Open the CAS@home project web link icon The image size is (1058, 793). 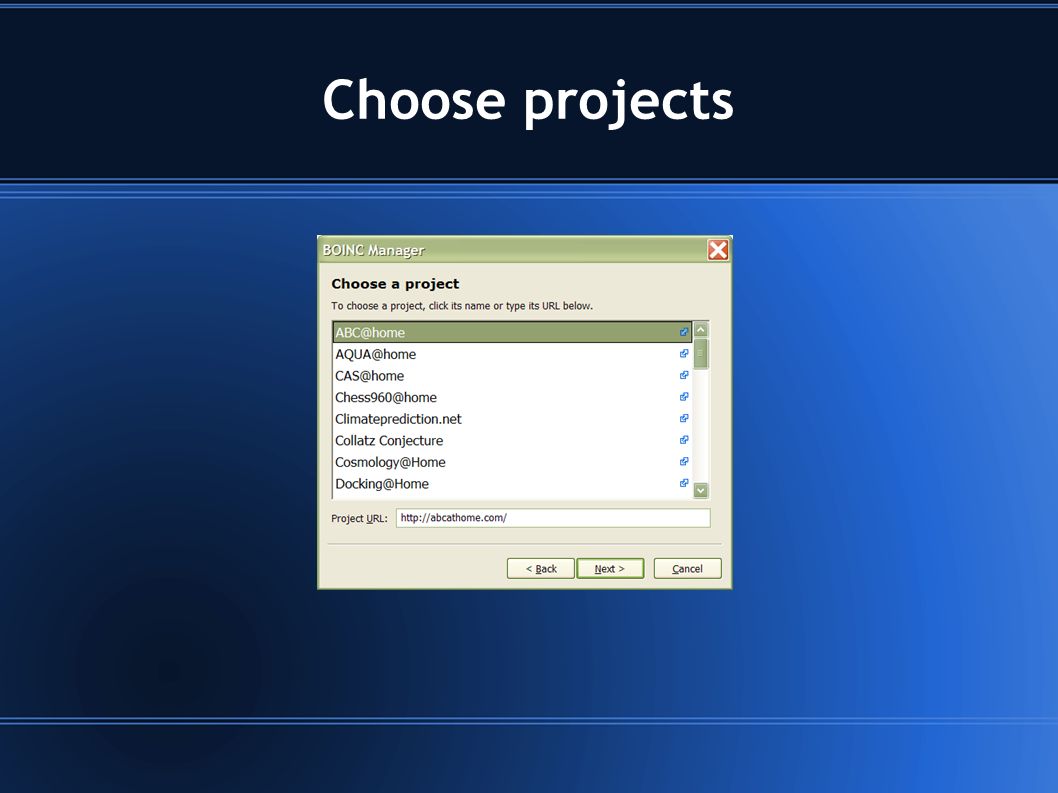click(x=684, y=375)
